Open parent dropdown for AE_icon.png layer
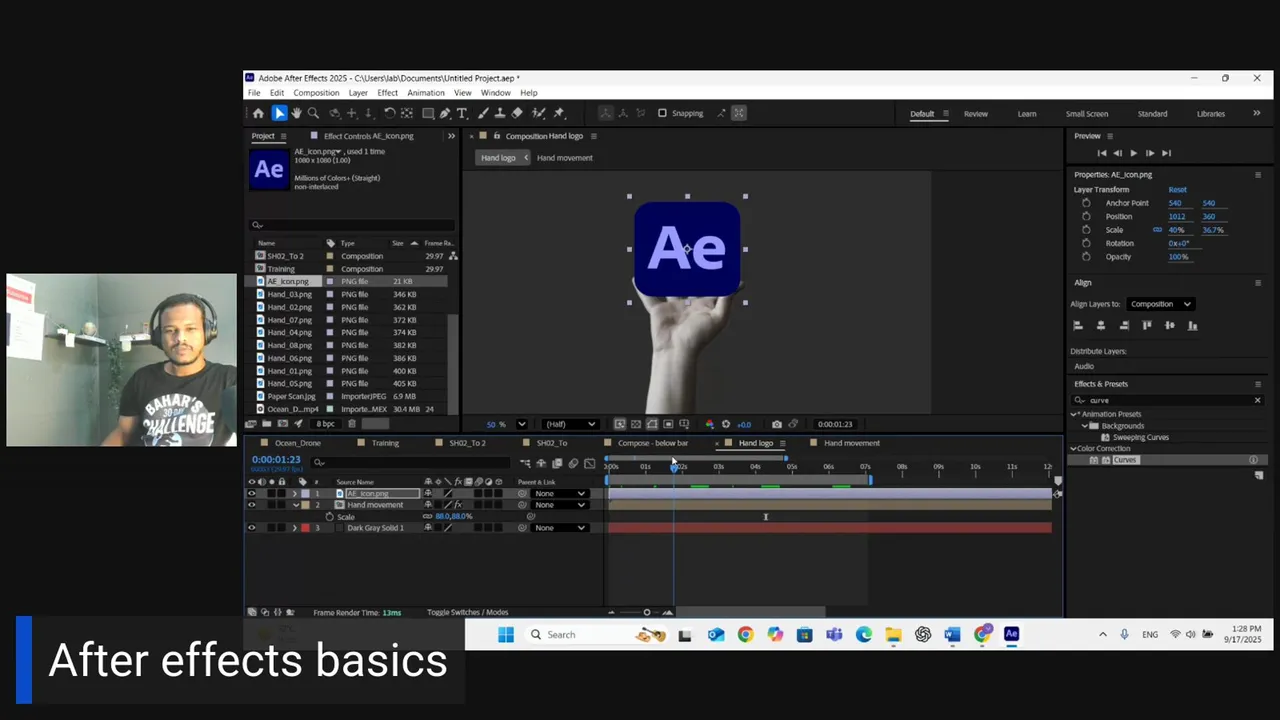Viewport: 1280px width, 720px height. click(x=560, y=493)
